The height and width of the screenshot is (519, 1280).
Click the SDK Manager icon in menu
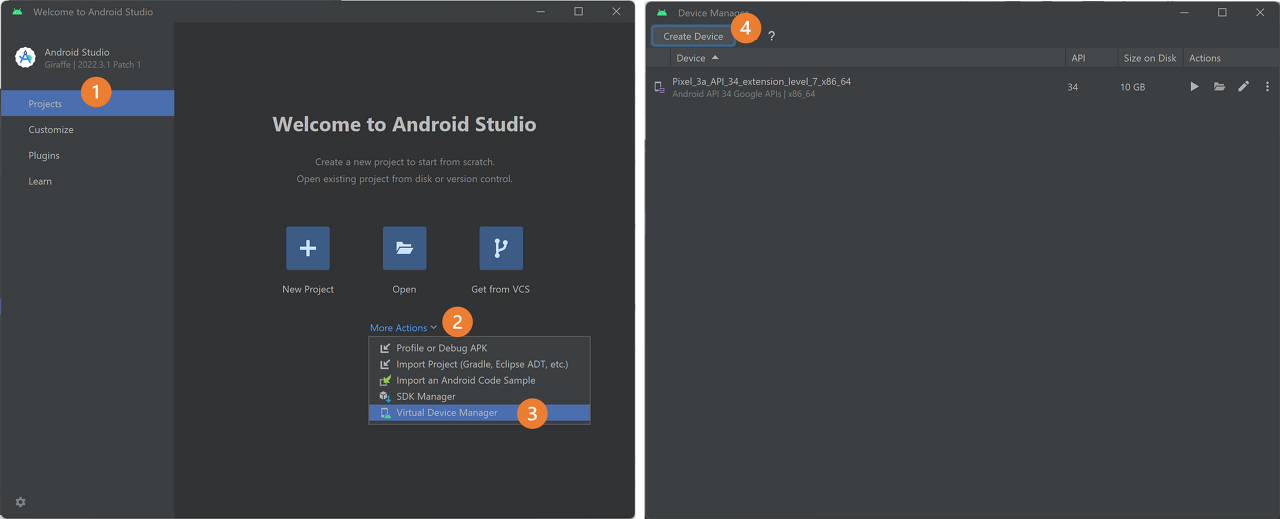click(385, 396)
